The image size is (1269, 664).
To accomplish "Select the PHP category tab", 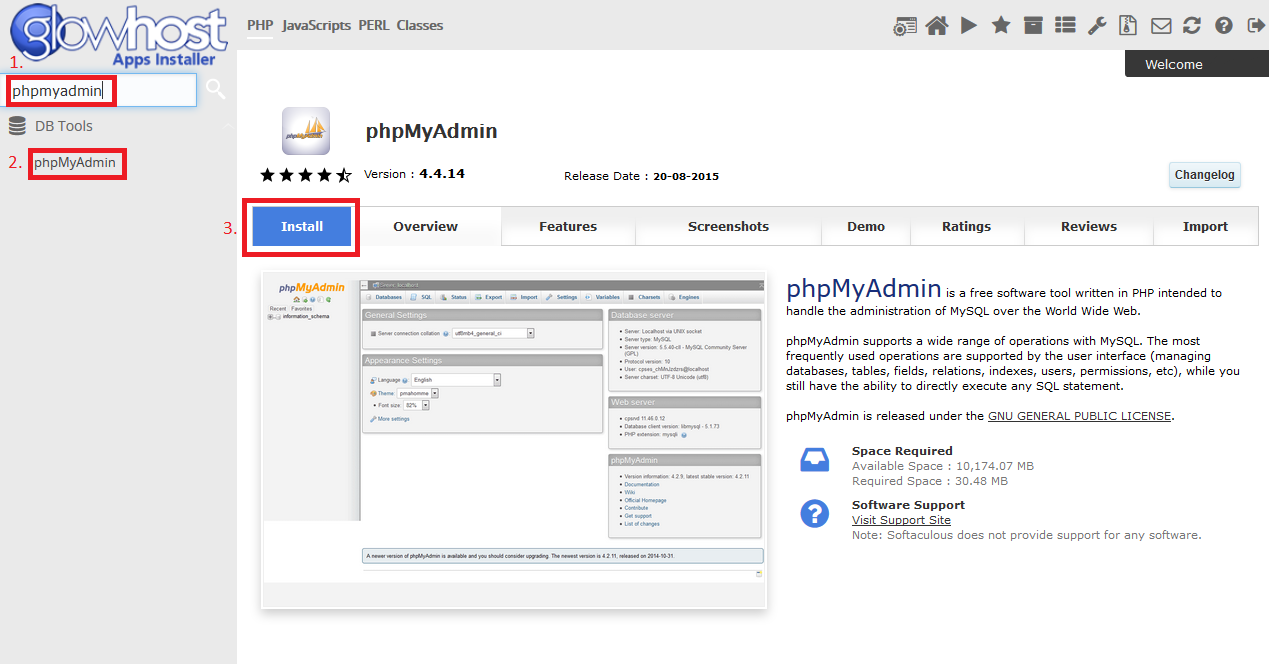I will coord(260,25).
